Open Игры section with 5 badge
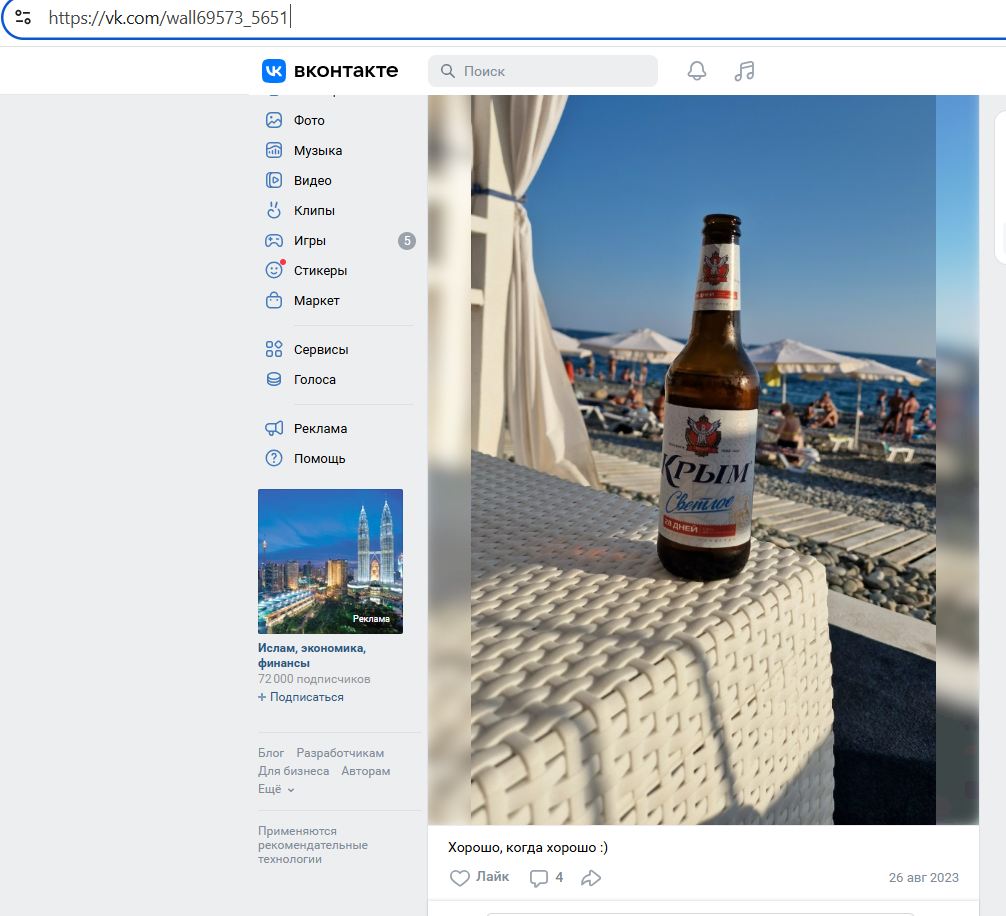The height and width of the screenshot is (916, 1006). (x=310, y=241)
